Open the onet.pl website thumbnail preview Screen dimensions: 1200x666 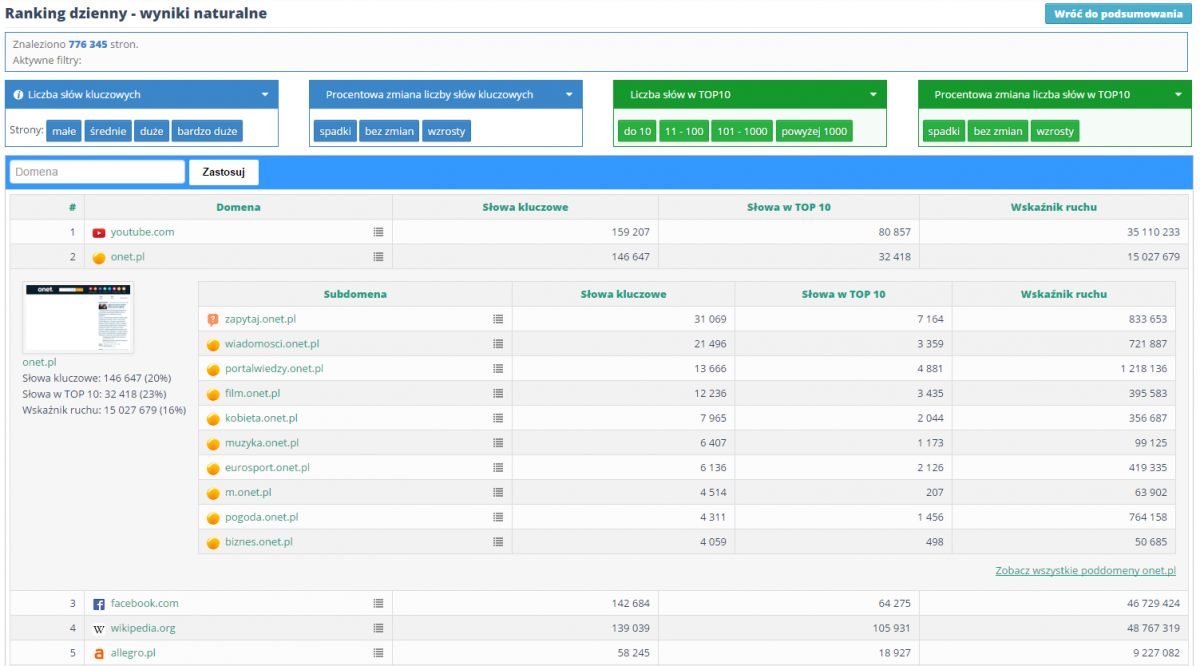click(78, 317)
